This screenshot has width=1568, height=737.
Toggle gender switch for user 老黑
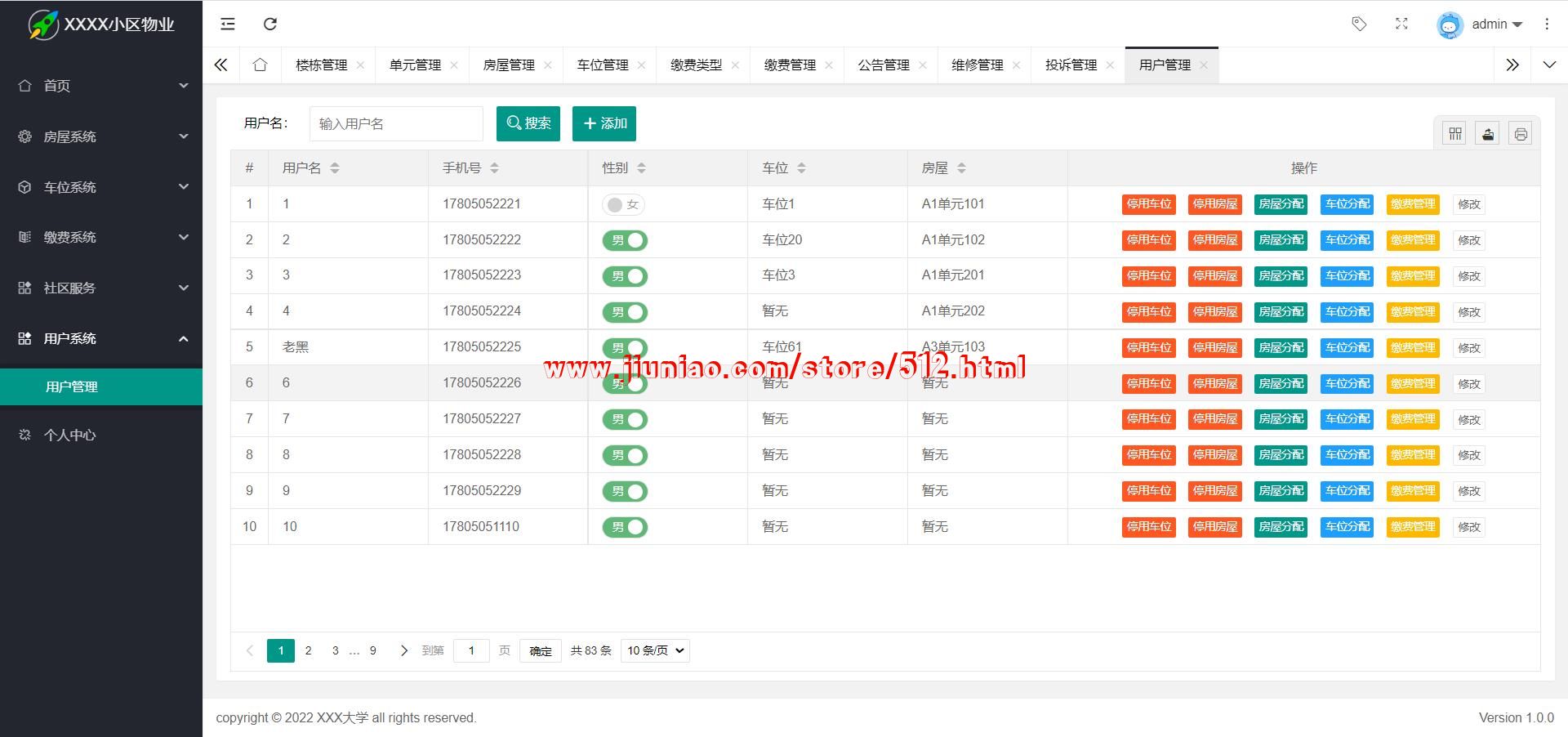[625, 348]
